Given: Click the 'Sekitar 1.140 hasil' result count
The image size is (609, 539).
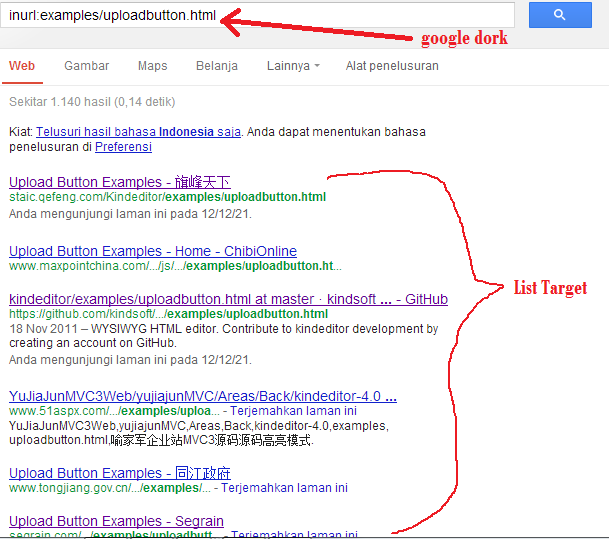Looking at the screenshot, I should tap(92, 102).
